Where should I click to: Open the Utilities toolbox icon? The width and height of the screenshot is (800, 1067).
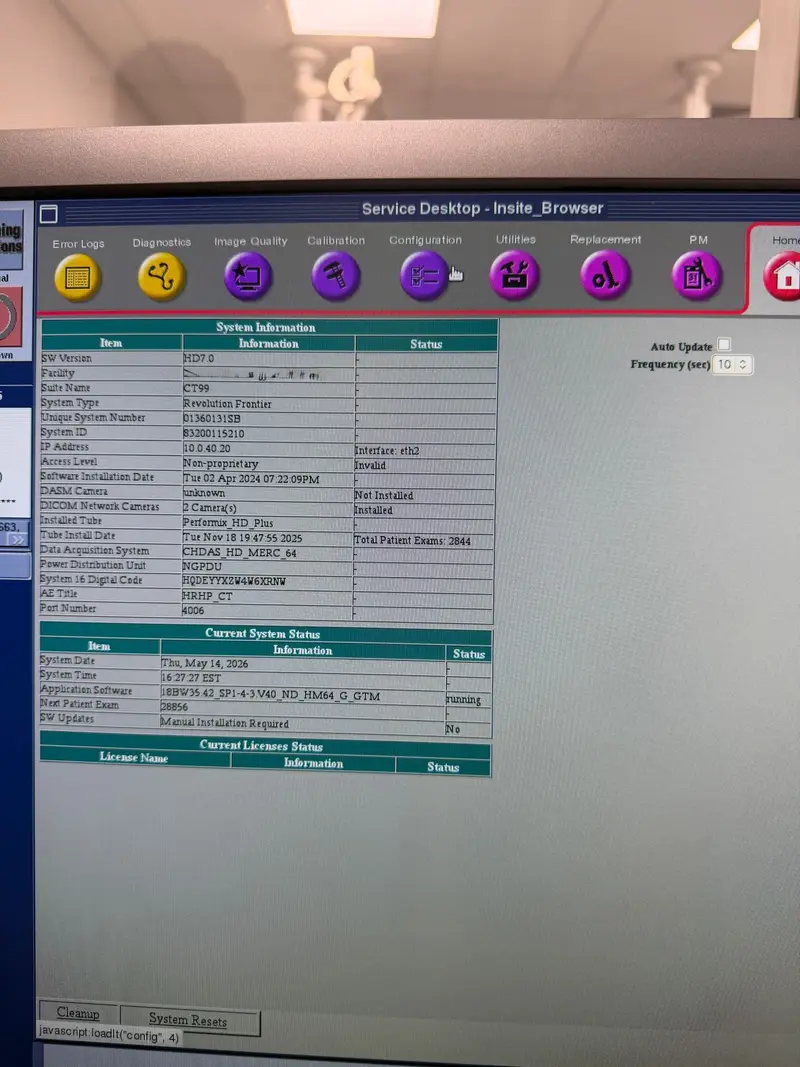coord(514,274)
